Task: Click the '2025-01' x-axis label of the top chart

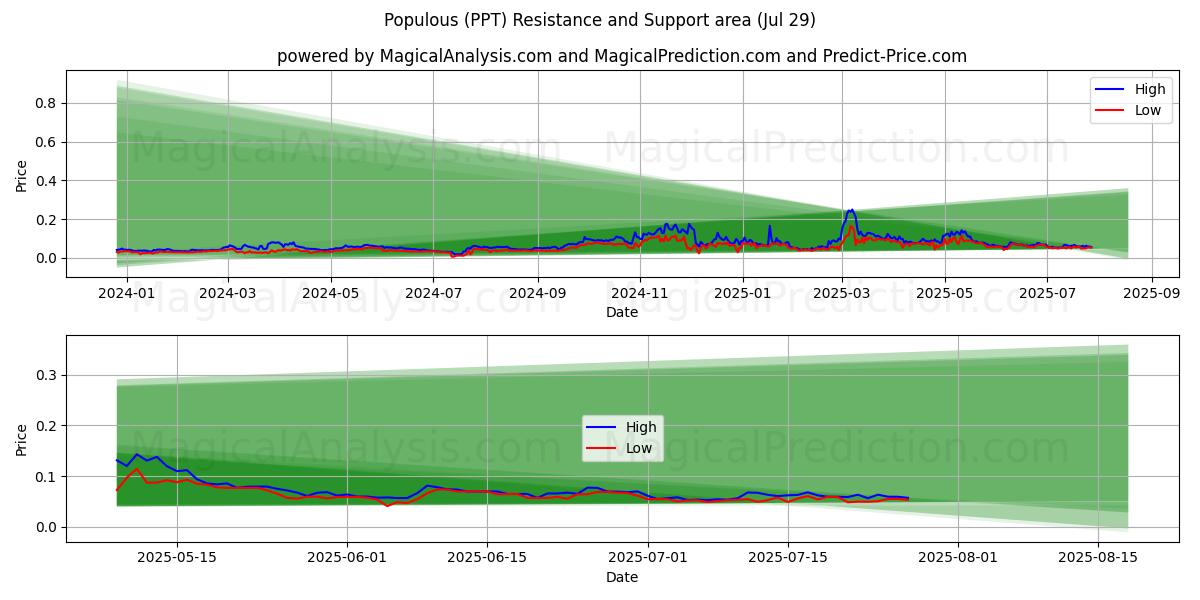Action: [x=744, y=293]
